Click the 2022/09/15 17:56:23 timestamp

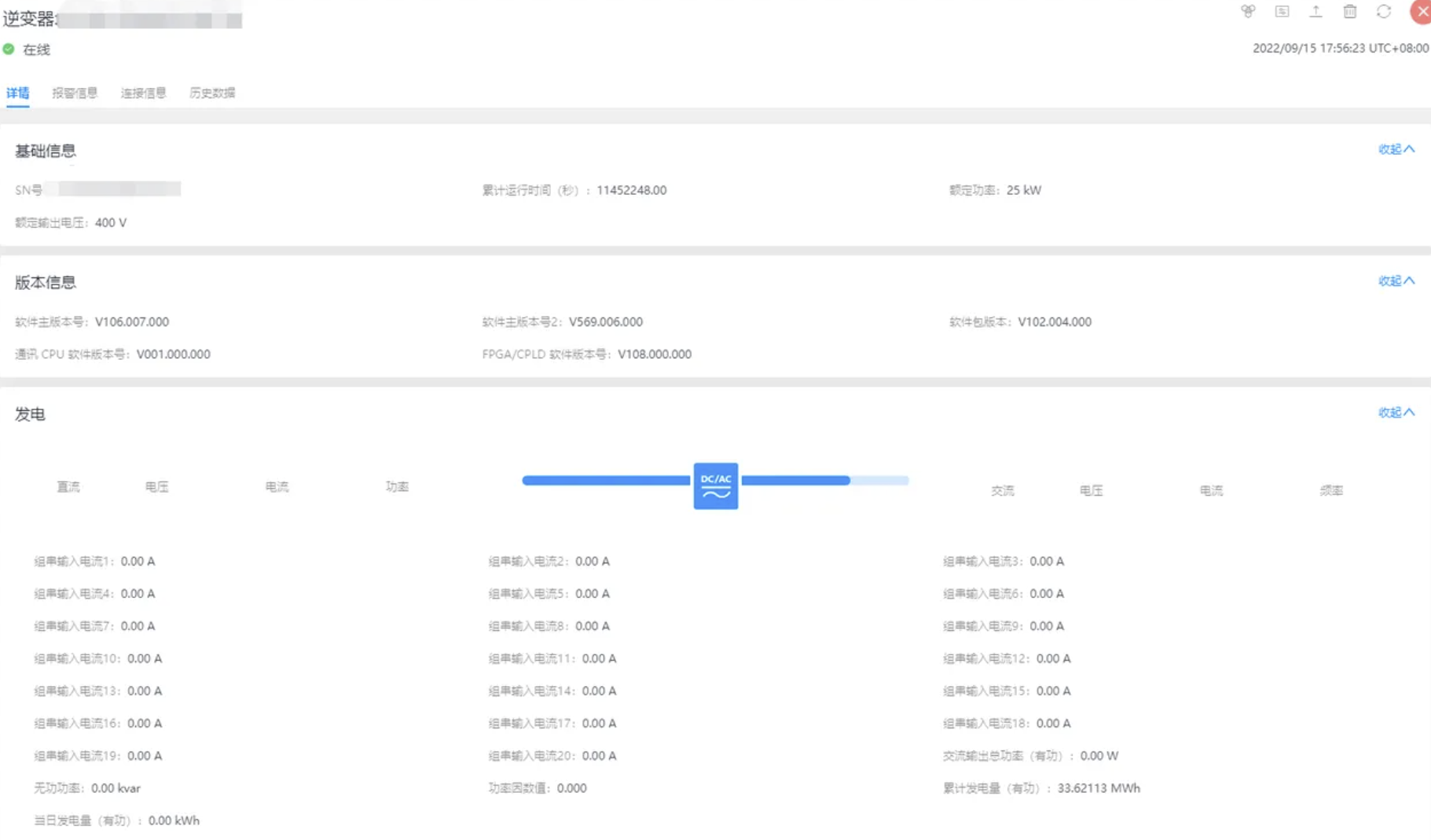tap(1341, 48)
